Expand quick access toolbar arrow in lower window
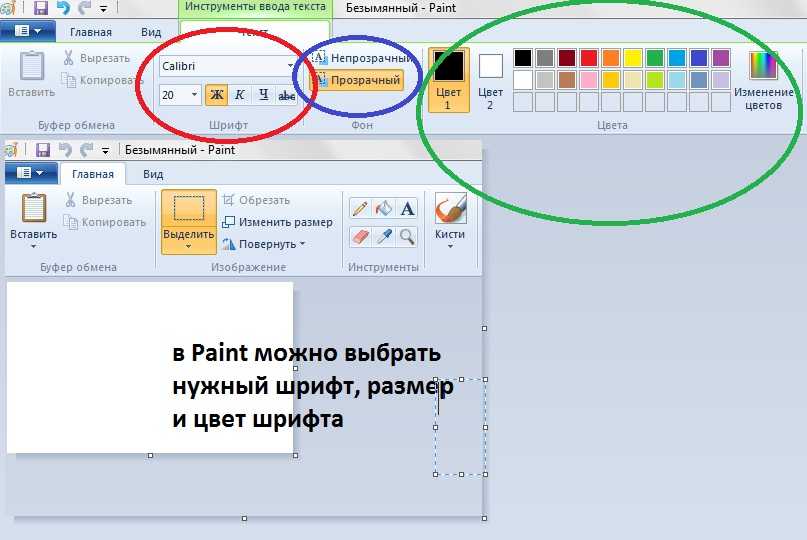Image resolution: width=807 pixels, height=540 pixels. [x=105, y=151]
